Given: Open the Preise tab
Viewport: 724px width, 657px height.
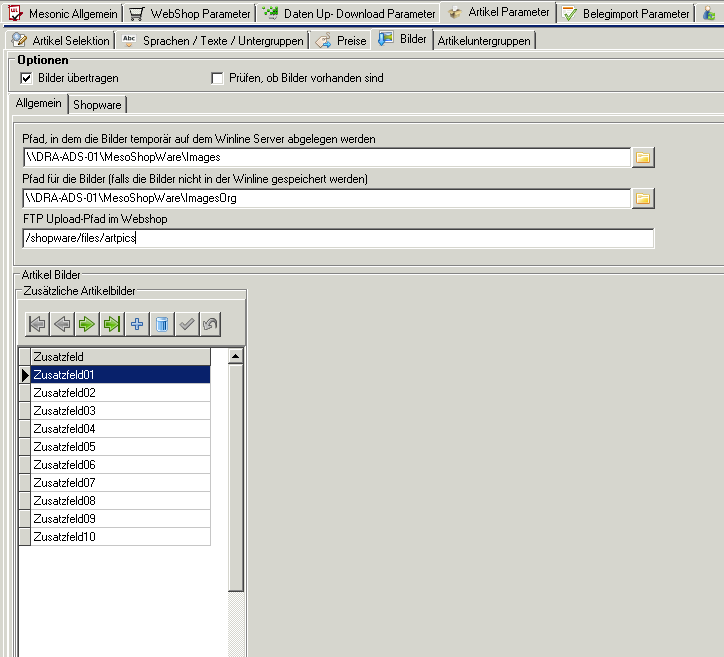Looking at the screenshot, I should pyautogui.click(x=340, y=41).
